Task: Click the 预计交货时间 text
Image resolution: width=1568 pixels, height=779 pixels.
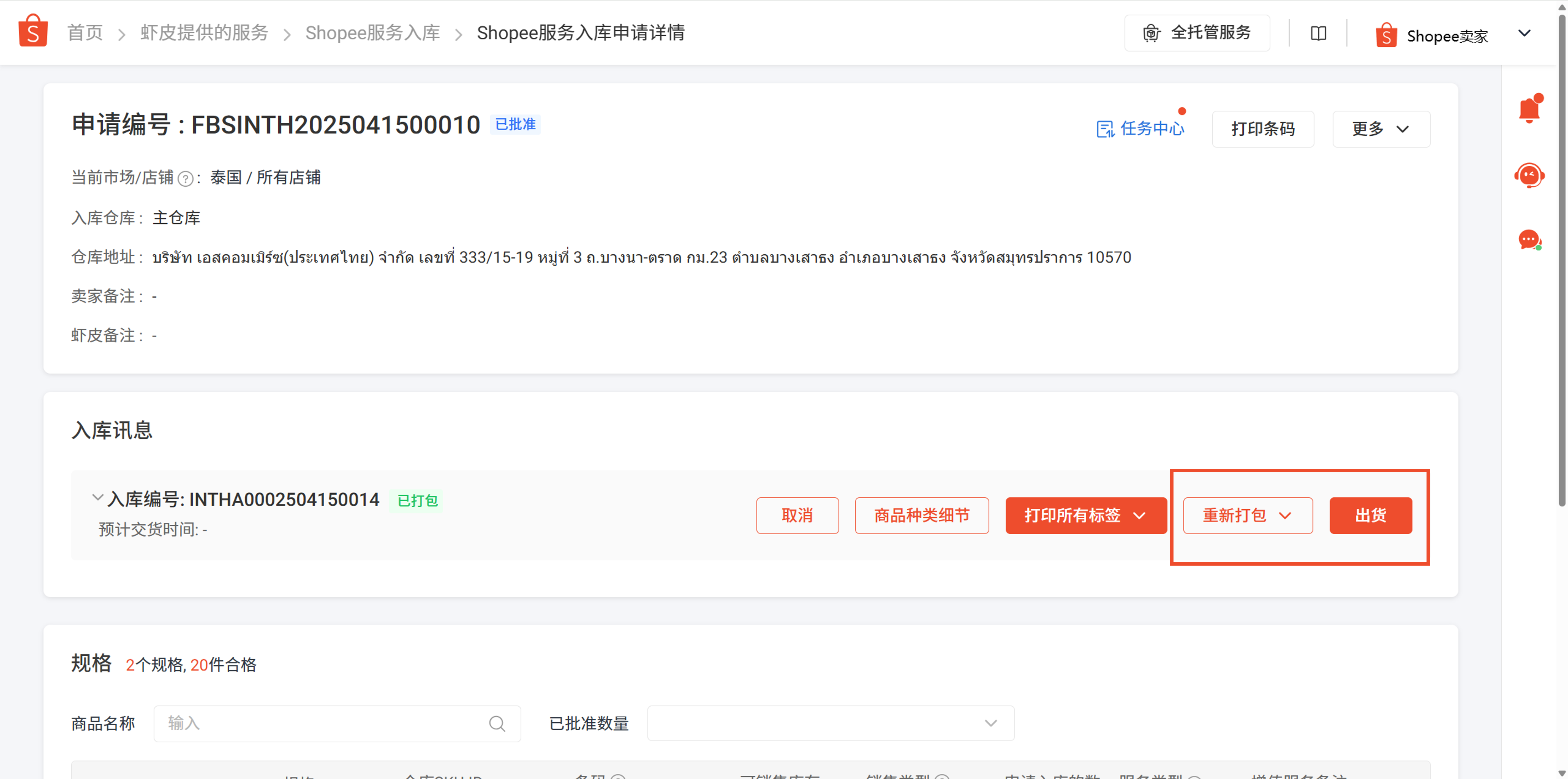Action: (x=153, y=529)
